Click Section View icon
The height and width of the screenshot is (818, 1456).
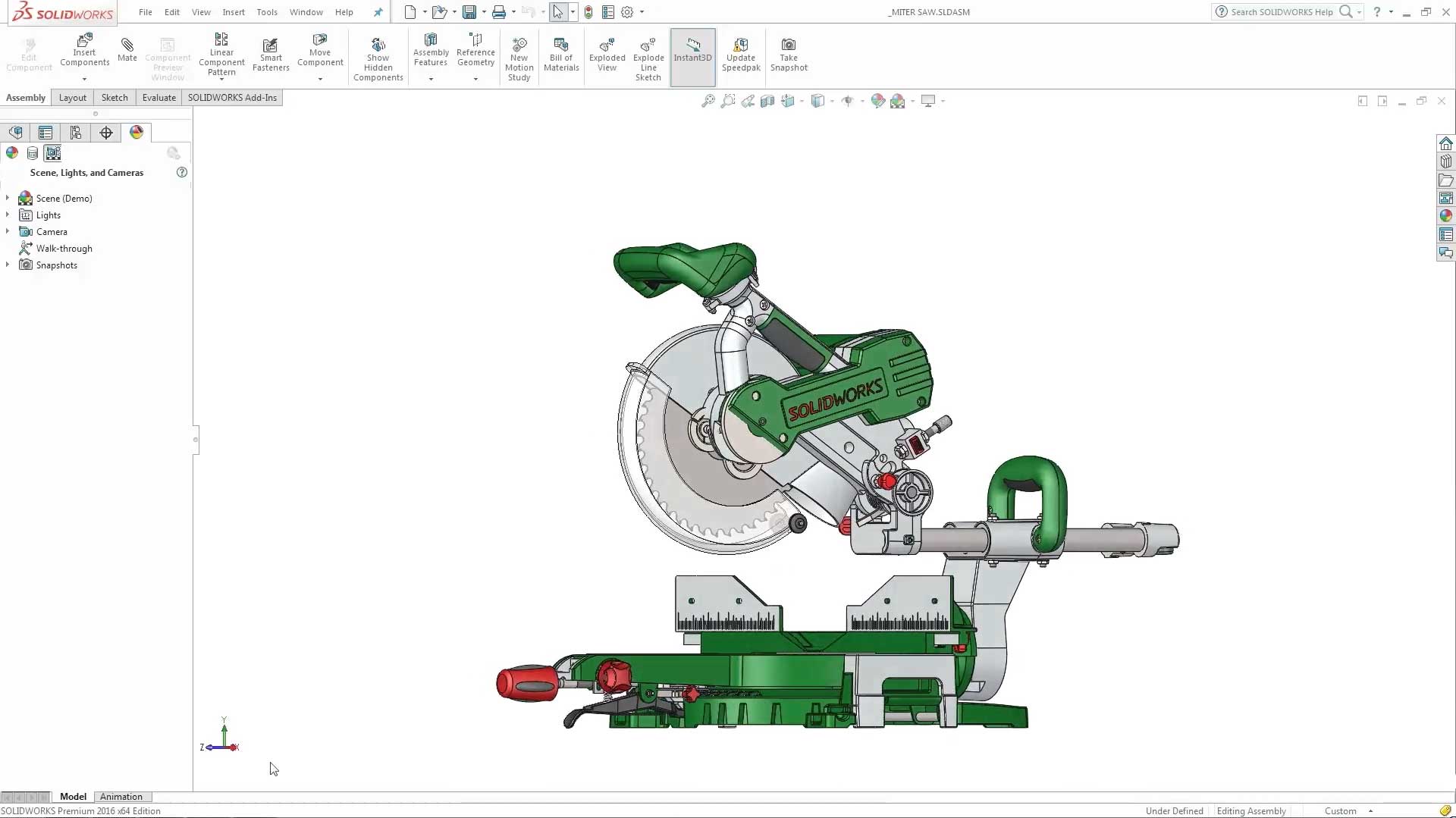click(767, 101)
